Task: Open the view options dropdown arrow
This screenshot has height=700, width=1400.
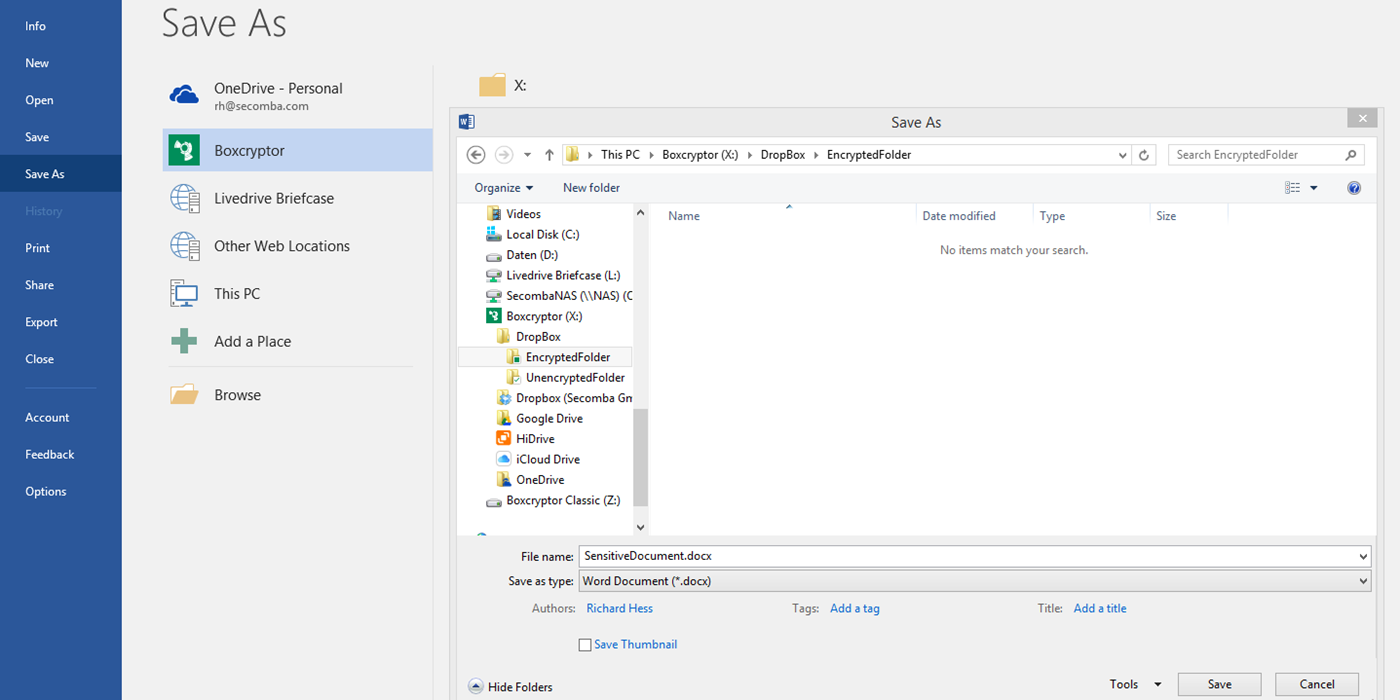Action: click(1314, 188)
